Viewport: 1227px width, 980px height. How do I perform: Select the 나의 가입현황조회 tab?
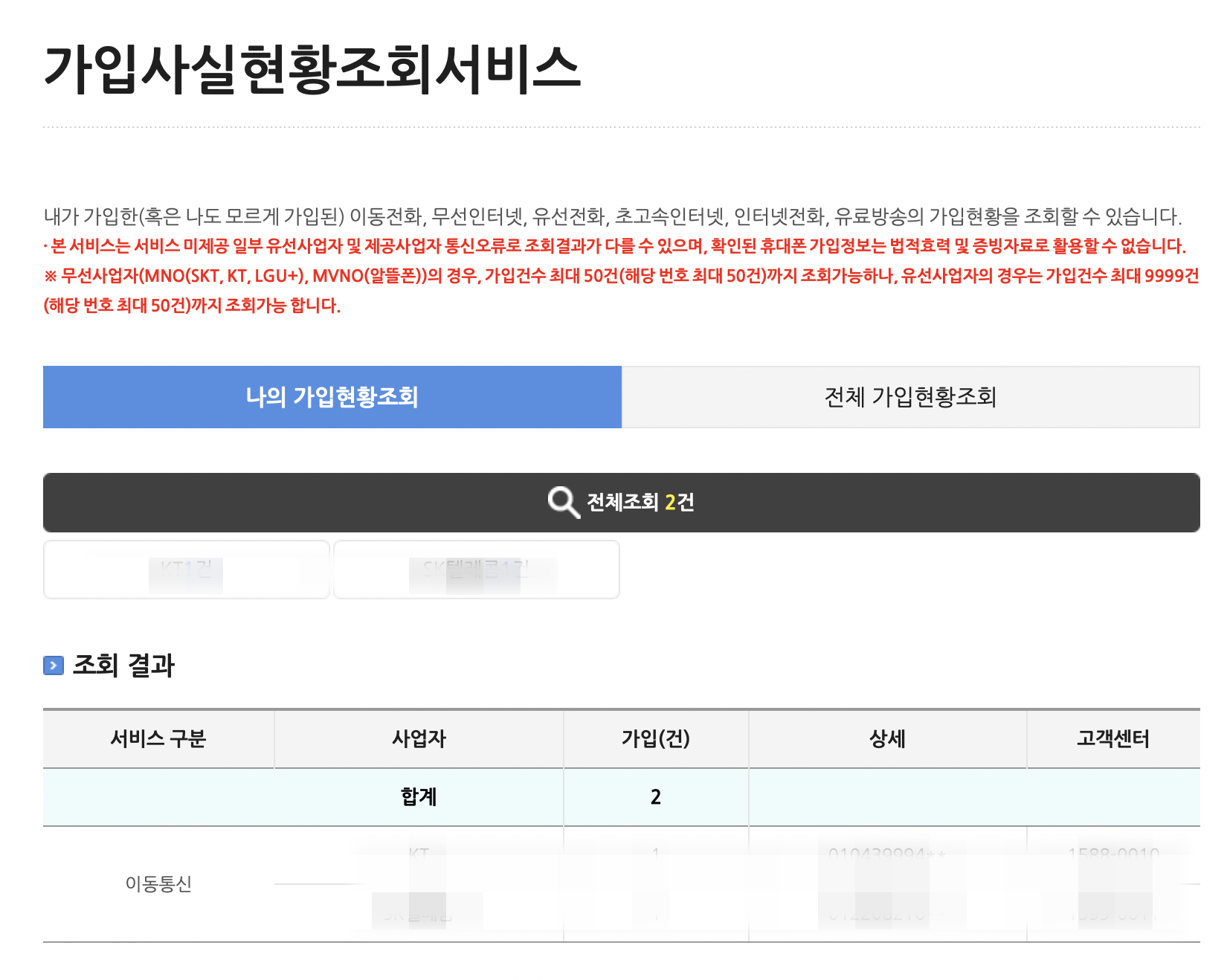332,397
